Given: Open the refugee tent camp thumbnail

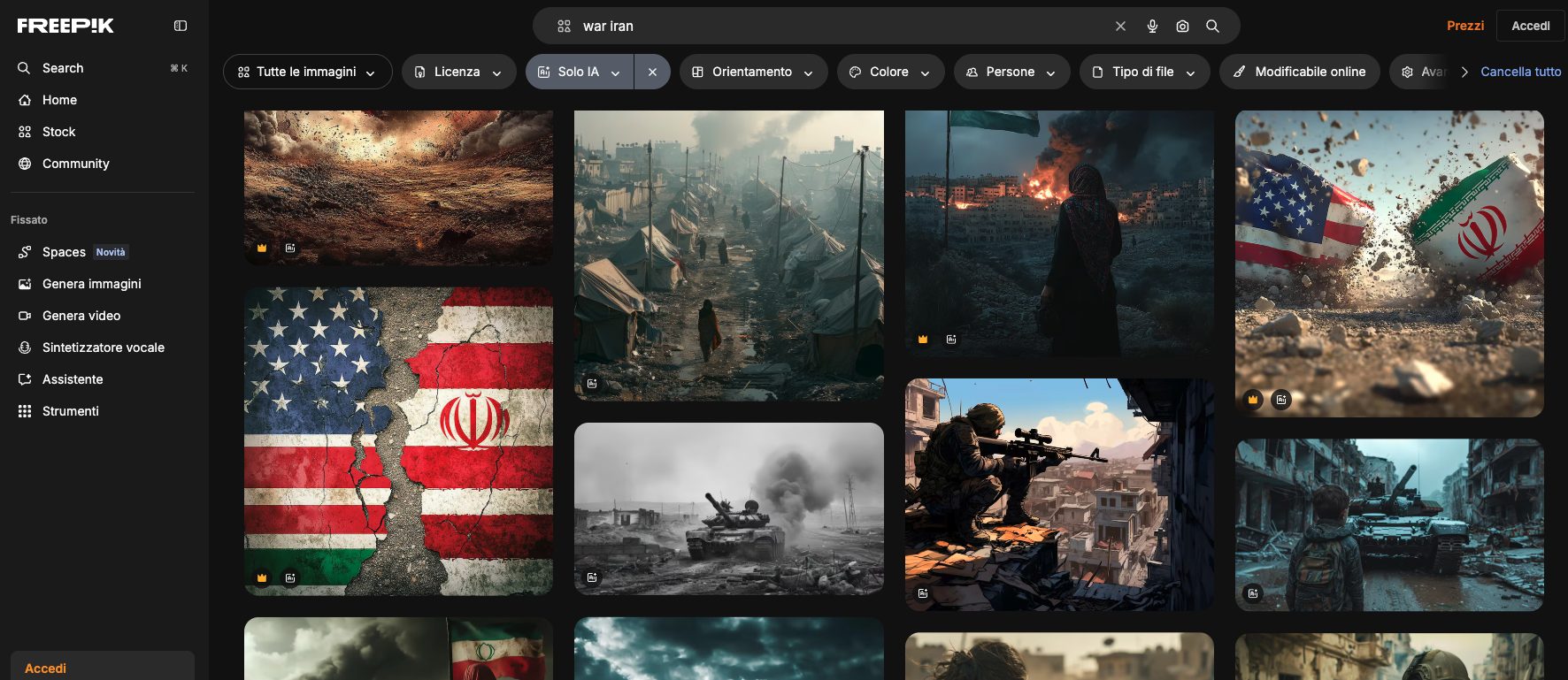Looking at the screenshot, I should tap(729, 256).
